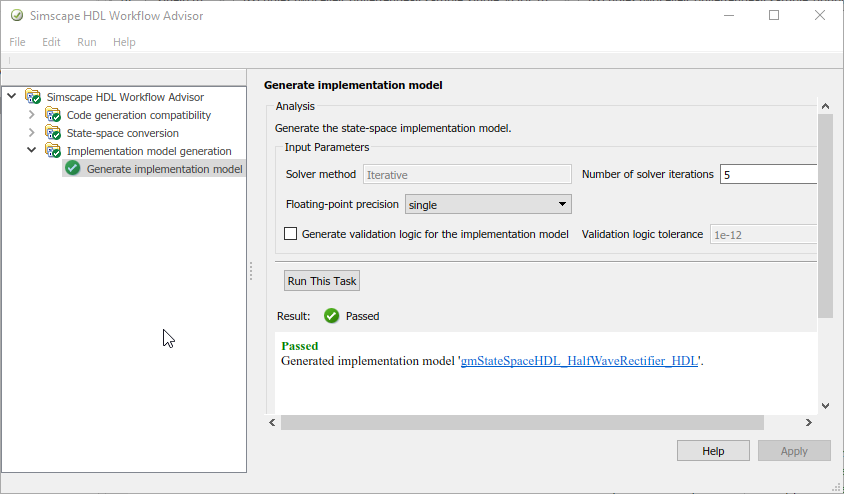Open the Run menu
This screenshot has height=494, width=844.
(x=87, y=42)
